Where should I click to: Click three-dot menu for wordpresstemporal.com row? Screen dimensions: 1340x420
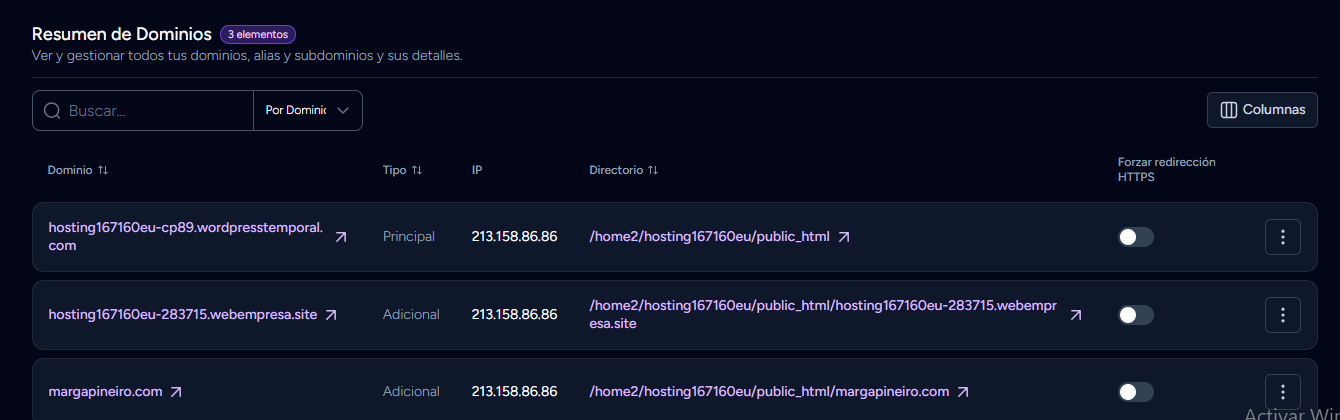point(1282,237)
